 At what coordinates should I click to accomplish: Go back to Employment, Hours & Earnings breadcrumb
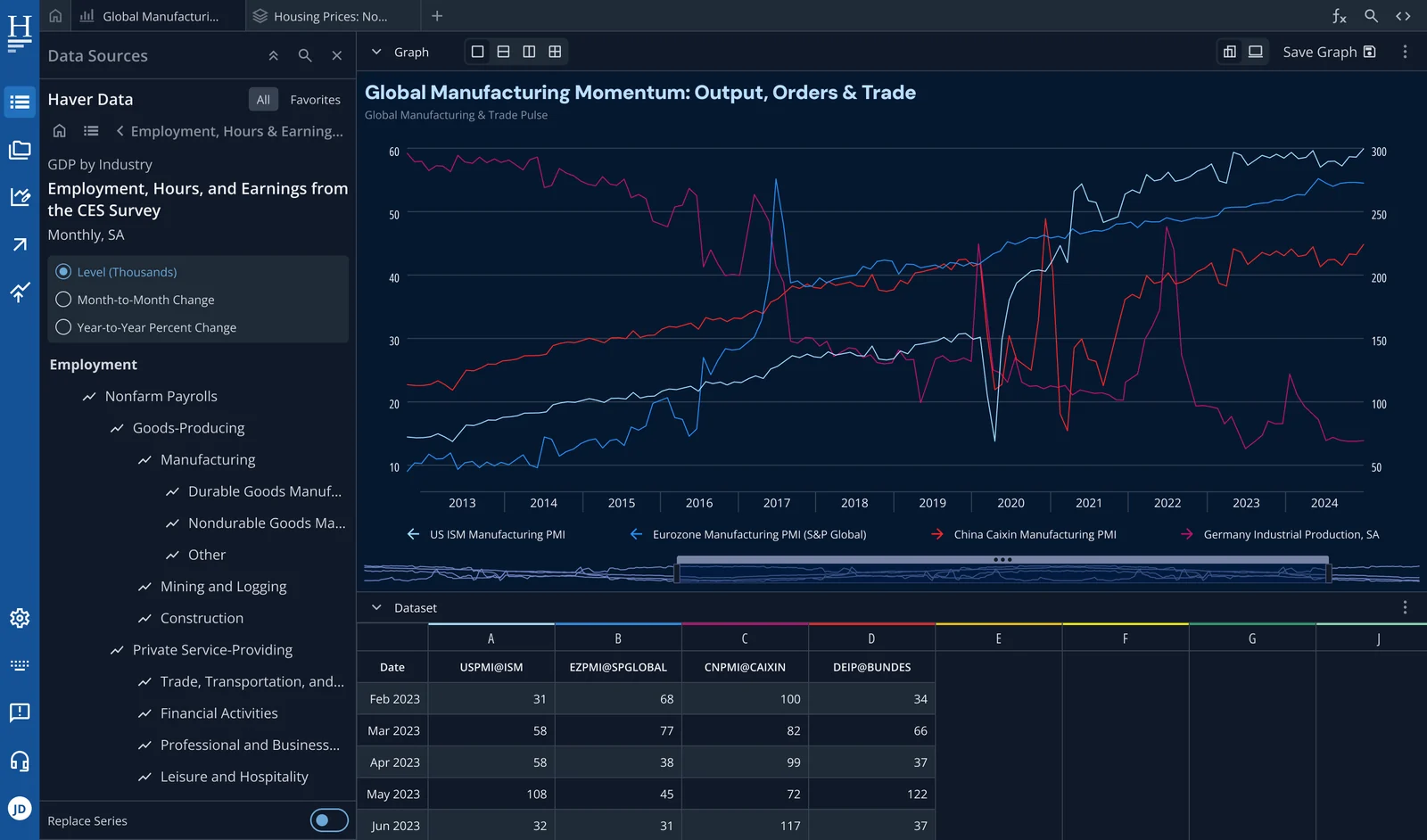[x=229, y=131]
